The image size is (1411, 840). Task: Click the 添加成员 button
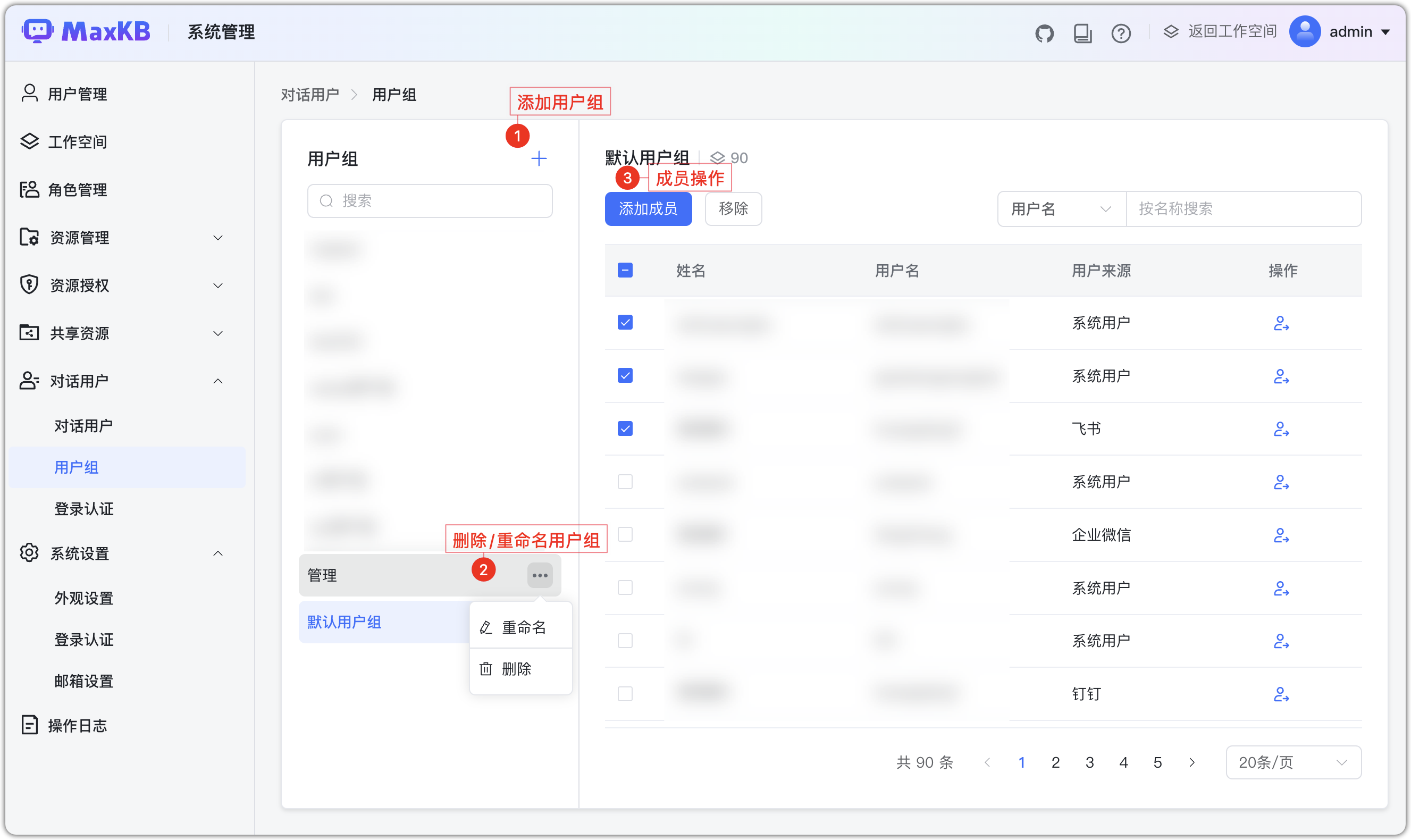[x=648, y=209]
